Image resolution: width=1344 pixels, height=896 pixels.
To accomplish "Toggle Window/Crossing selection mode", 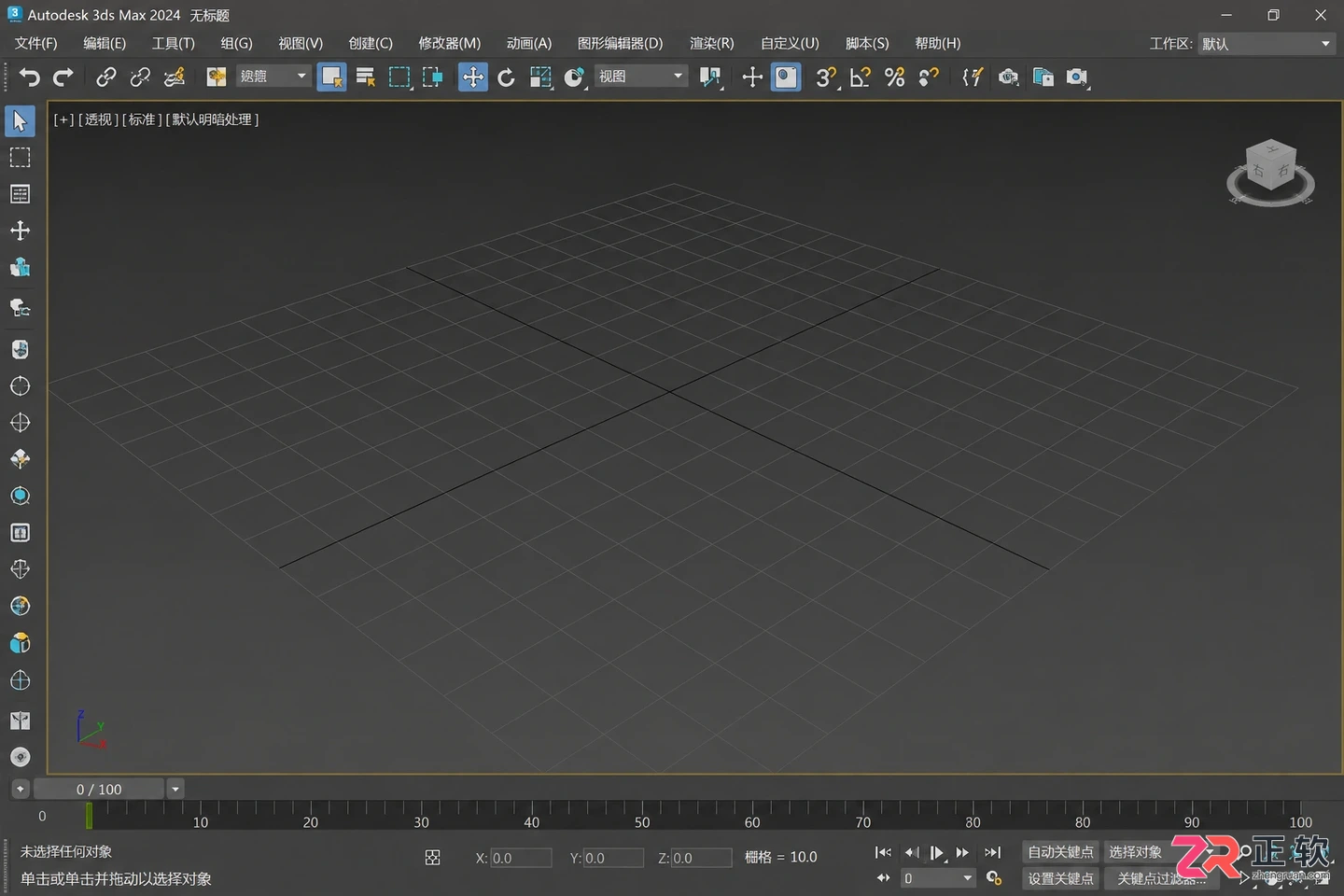I will [433, 77].
